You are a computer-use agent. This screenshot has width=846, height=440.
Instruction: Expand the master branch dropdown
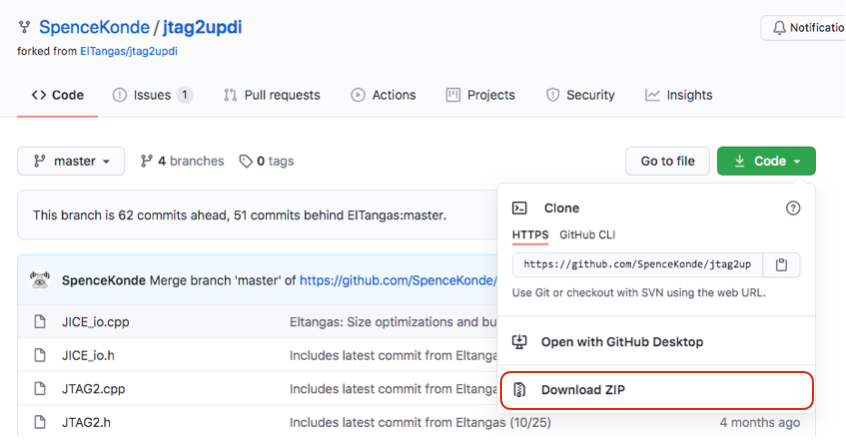coord(71,161)
